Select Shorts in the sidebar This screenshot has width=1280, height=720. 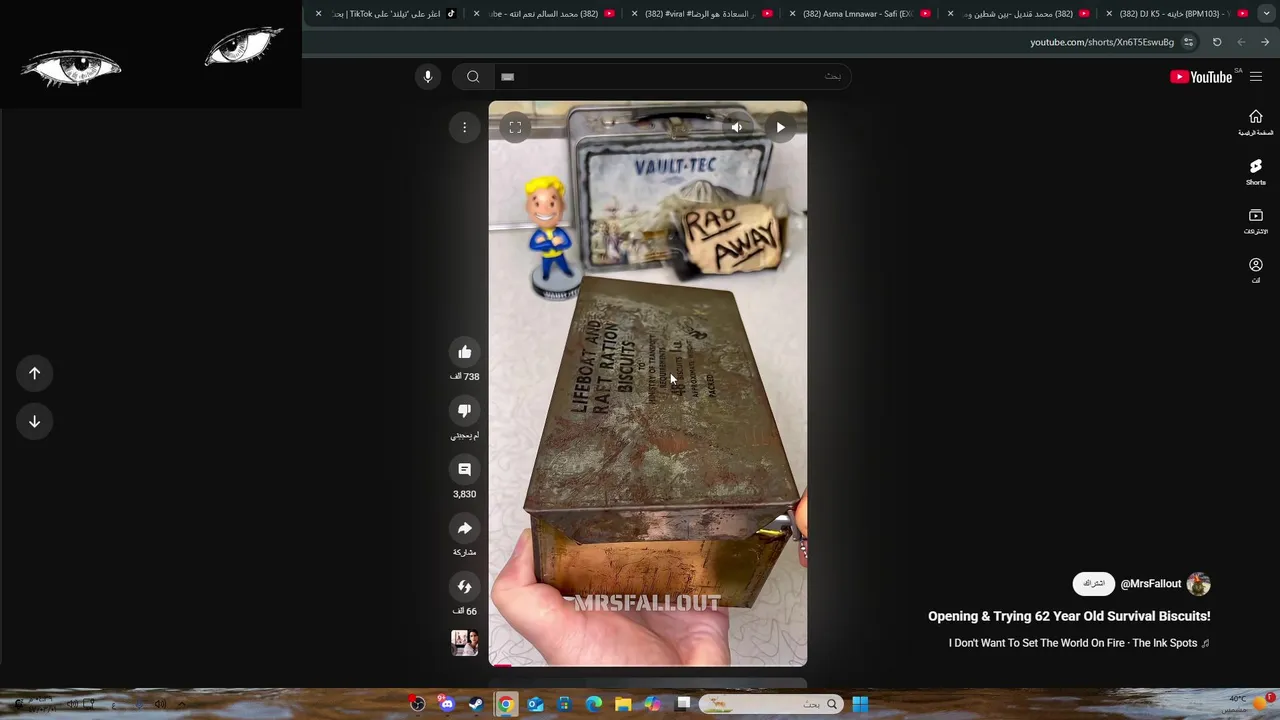(x=1256, y=172)
